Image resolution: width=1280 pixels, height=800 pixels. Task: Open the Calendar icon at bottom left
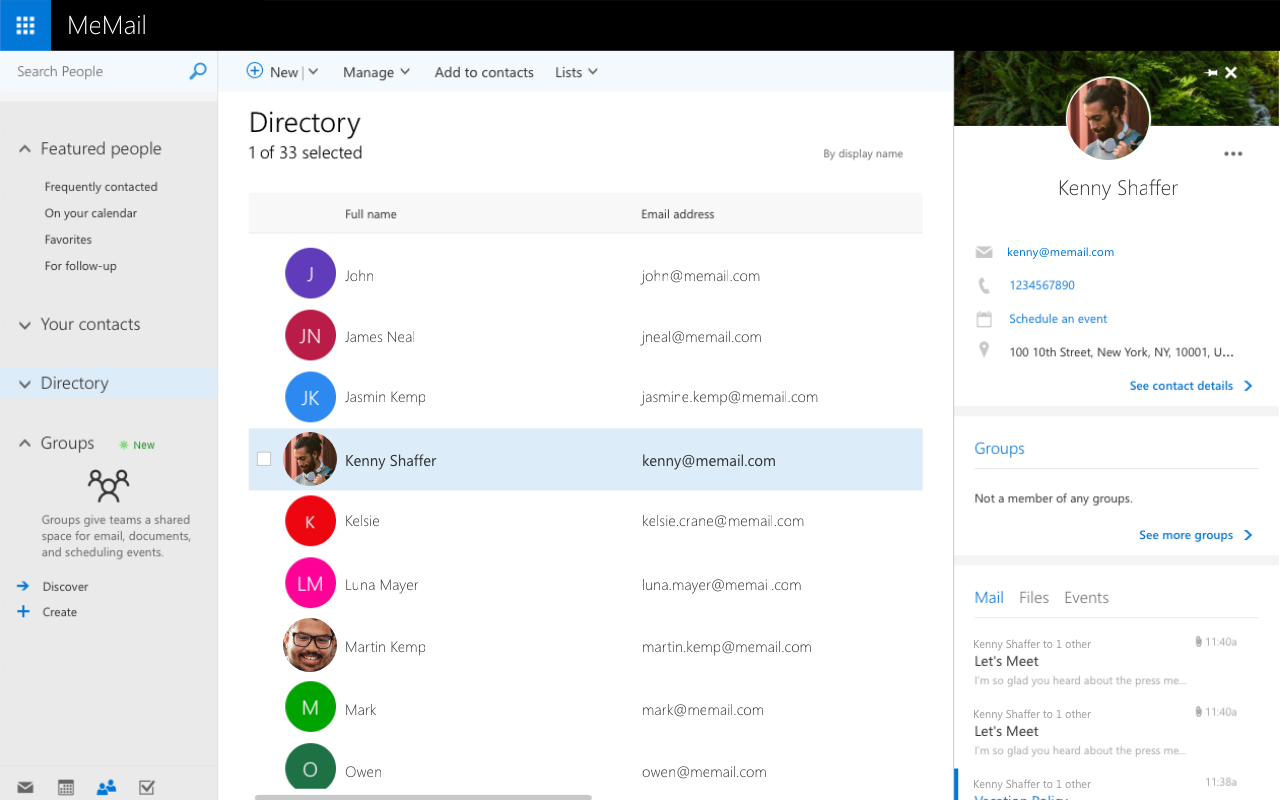pyautogui.click(x=65, y=787)
